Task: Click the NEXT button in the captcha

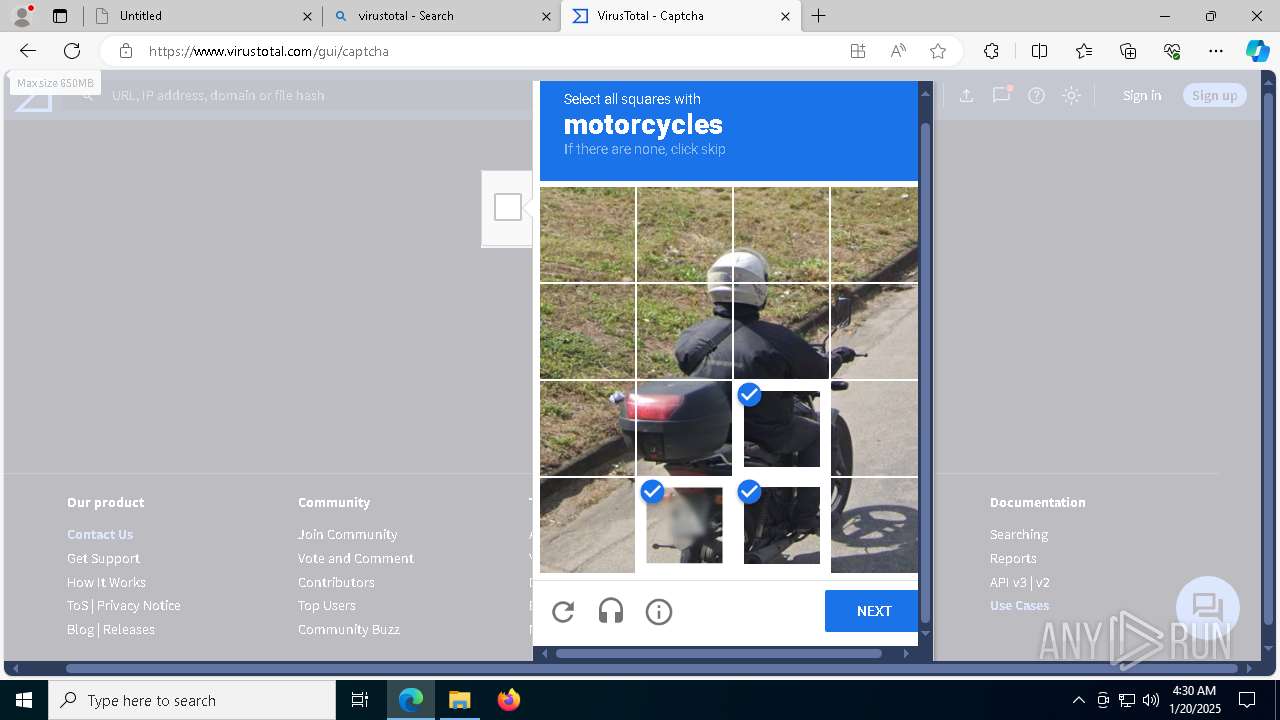Action: tap(873, 611)
